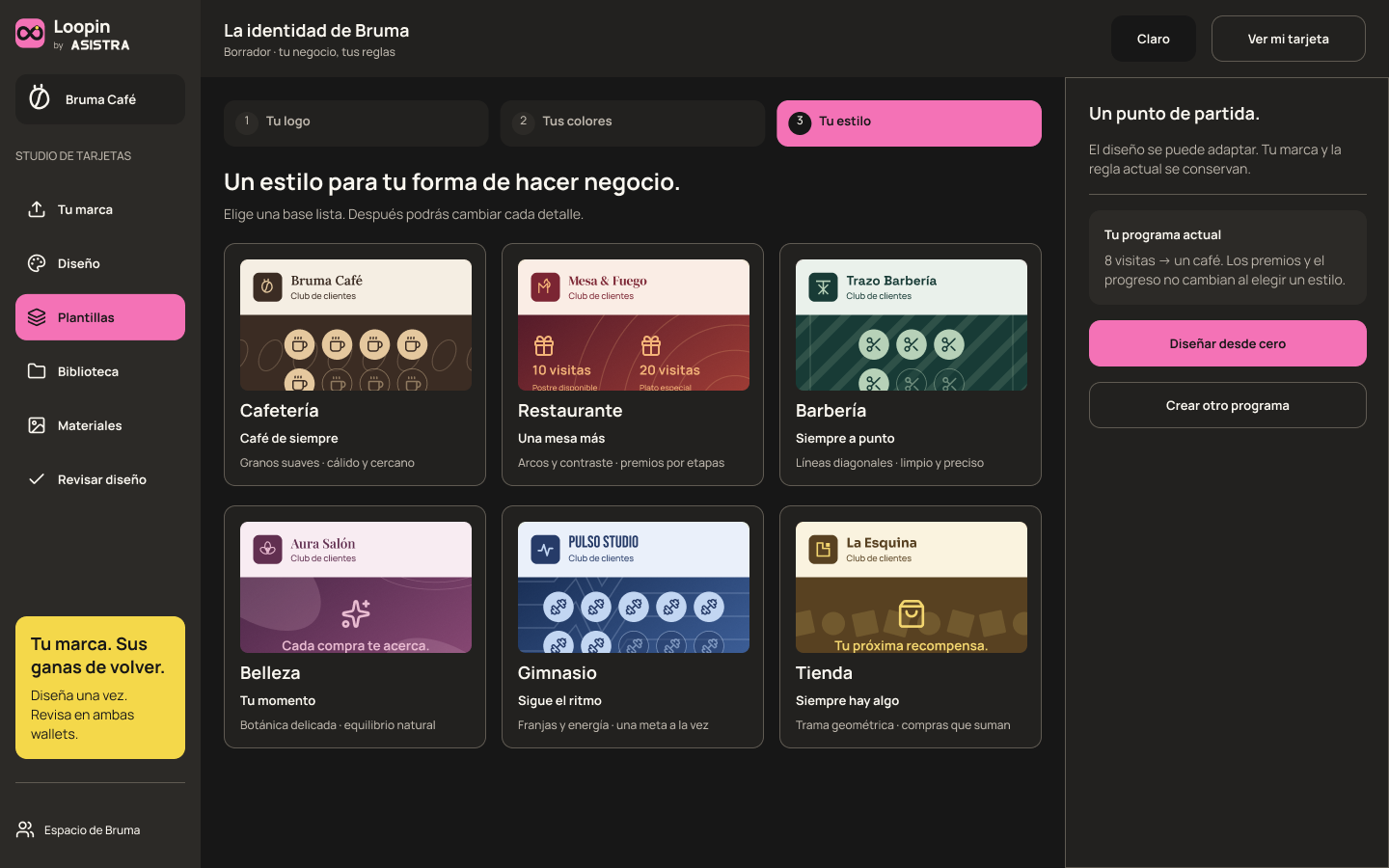Open Diseño in the sidebar
1389x868 pixels.
tap(100, 263)
